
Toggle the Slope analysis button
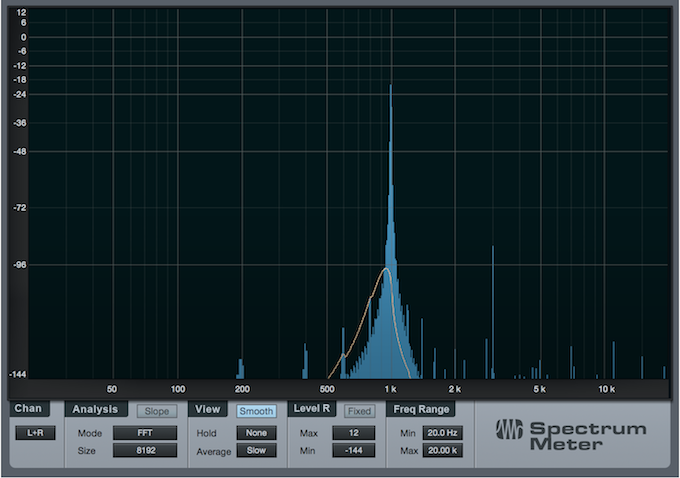click(x=157, y=411)
